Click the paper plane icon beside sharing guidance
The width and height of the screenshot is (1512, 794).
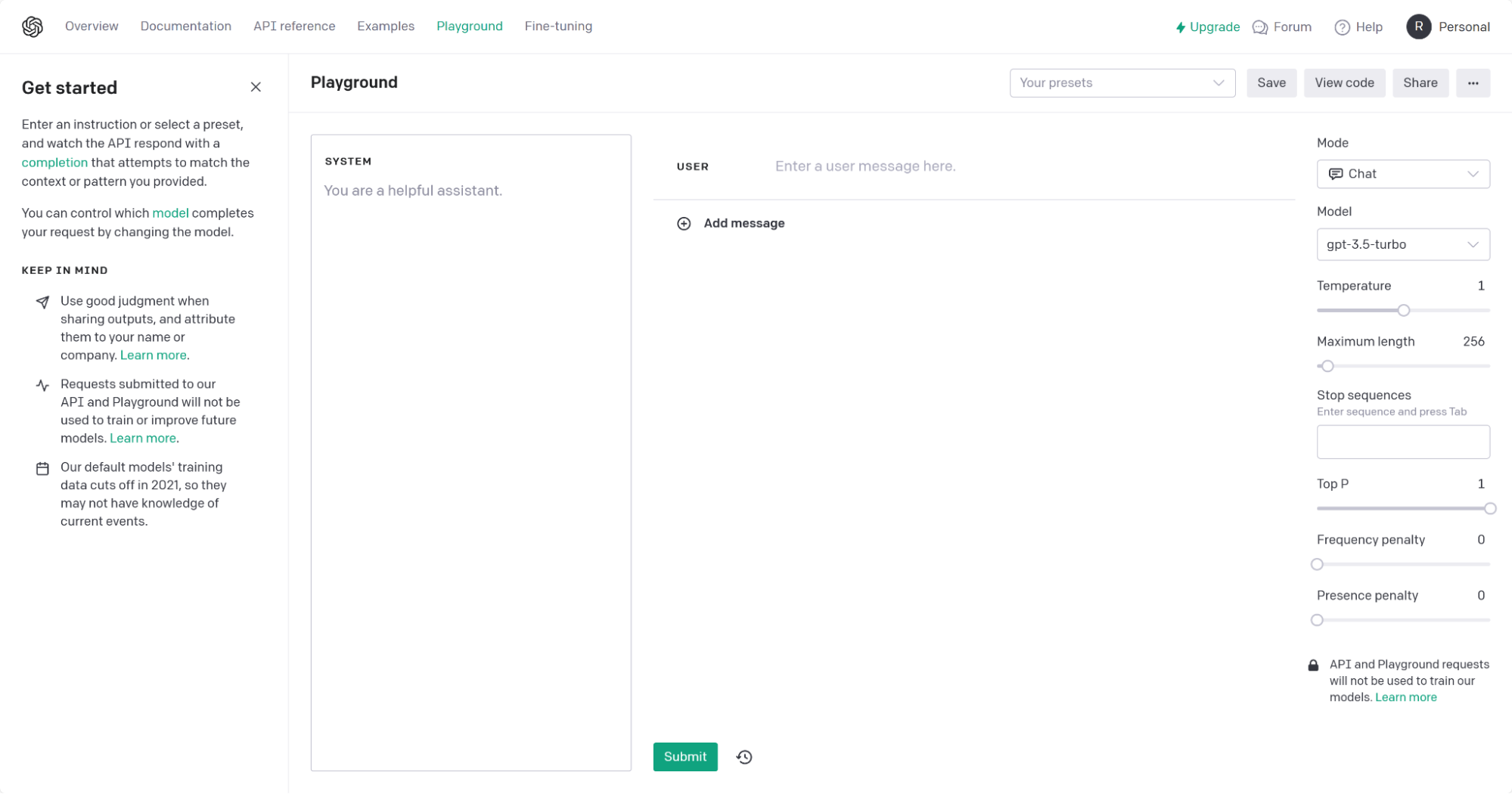click(x=42, y=302)
